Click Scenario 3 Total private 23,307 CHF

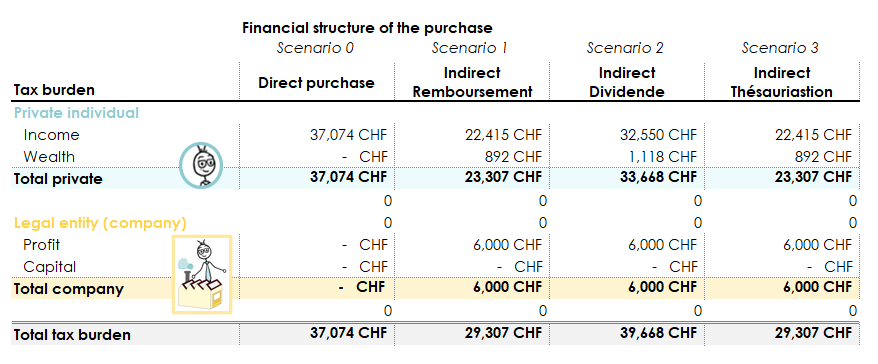click(813, 178)
